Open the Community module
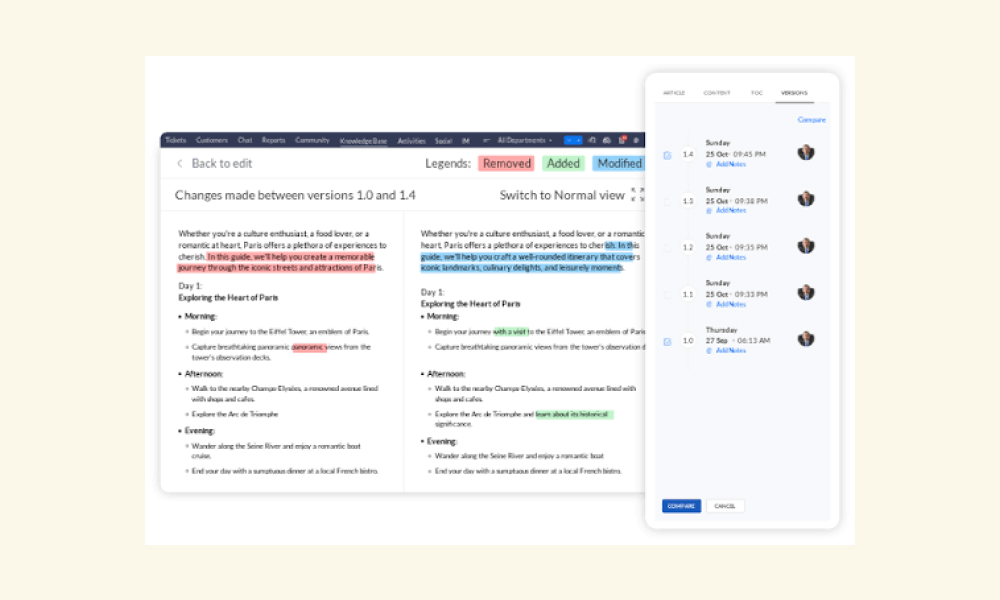 pyautogui.click(x=312, y=140)
